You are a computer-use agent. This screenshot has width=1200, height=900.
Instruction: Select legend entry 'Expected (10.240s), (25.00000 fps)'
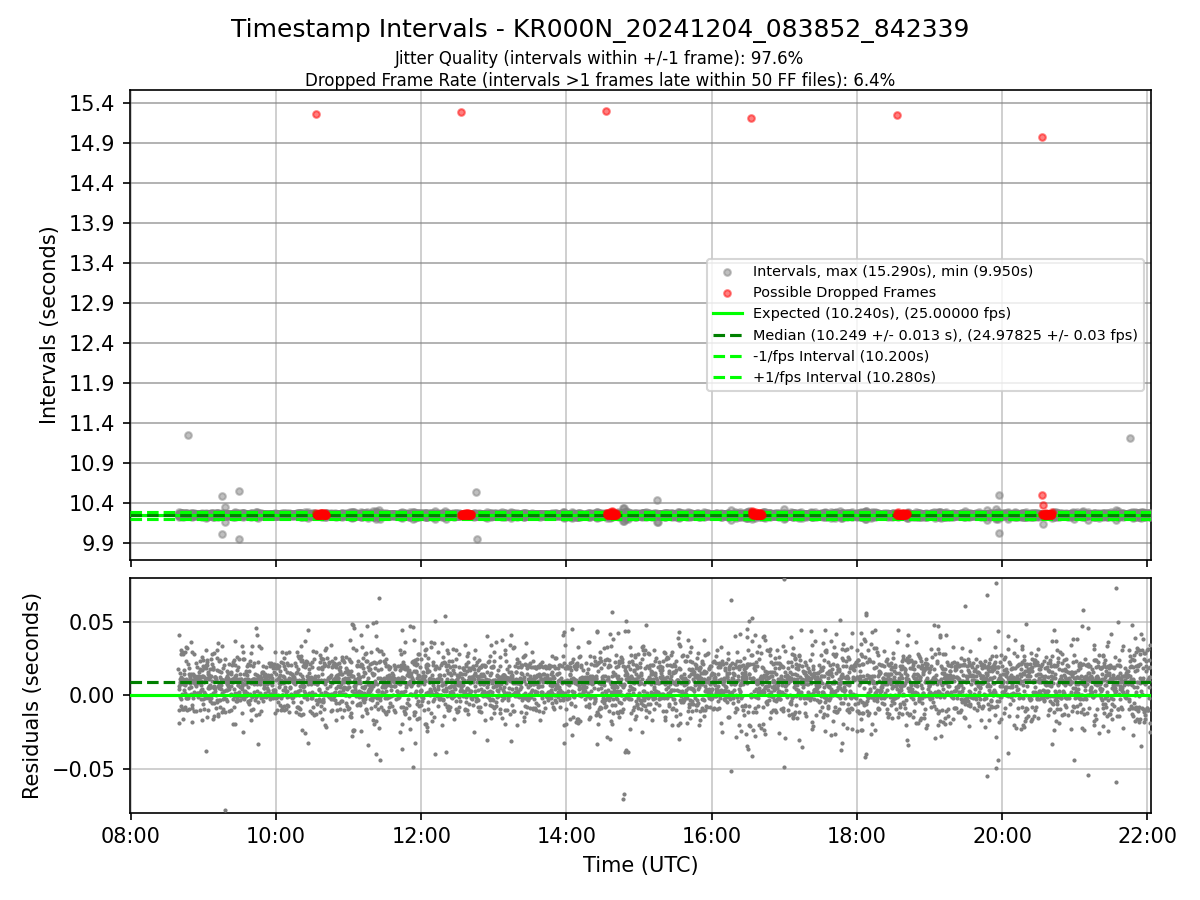(882, 313)
